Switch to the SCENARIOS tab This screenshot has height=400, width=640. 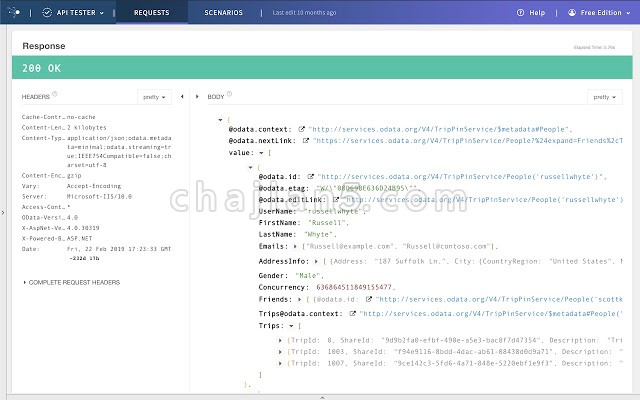pos(223,13)
